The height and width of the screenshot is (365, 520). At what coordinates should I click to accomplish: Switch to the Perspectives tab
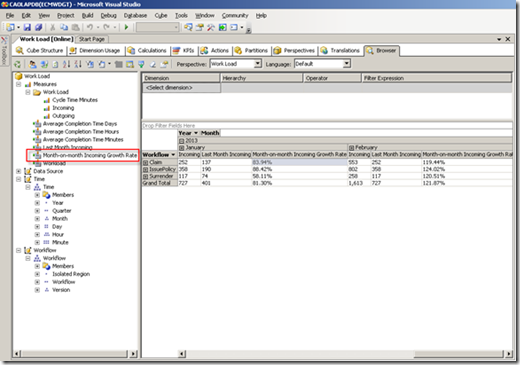click(295, 51)
